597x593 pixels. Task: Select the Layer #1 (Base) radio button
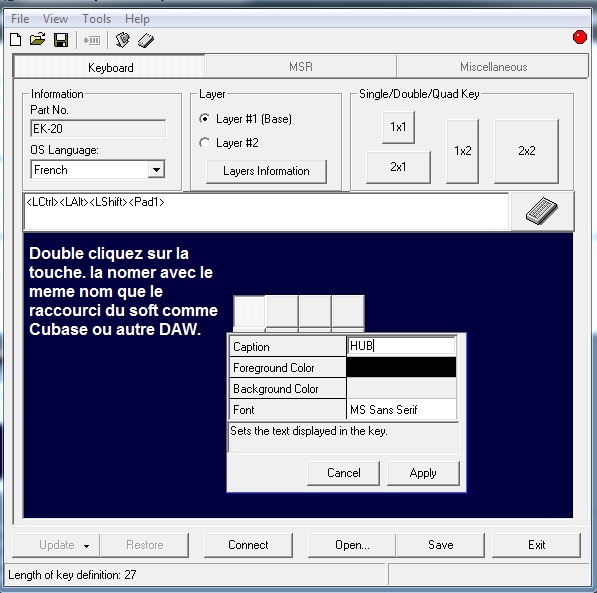coord(204,119)
